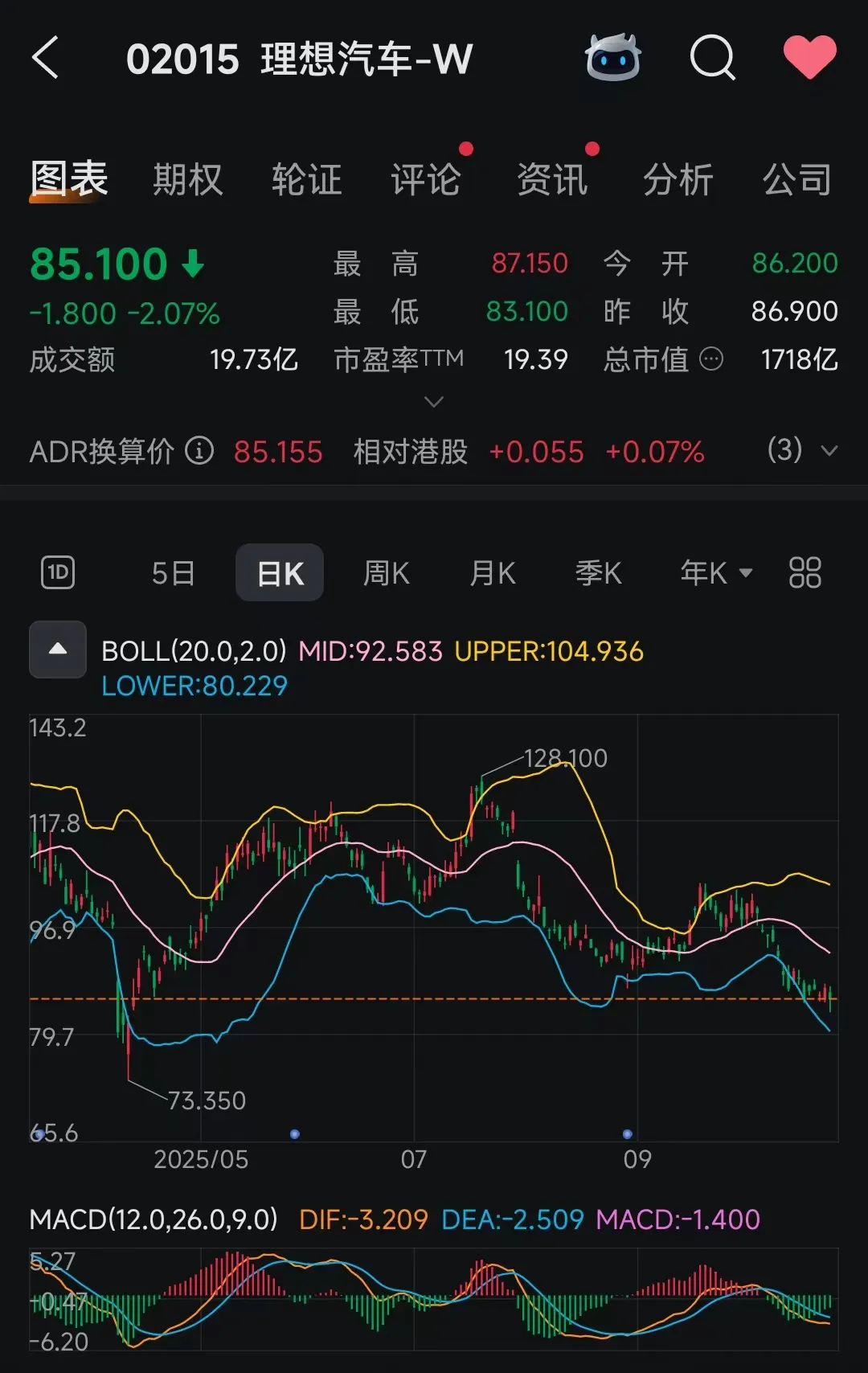This screenshot has height=1373, width=868.
Task: Expand the ADR (3) dropdown chevron
Action: pyautogui.click(x=829, y=451)
